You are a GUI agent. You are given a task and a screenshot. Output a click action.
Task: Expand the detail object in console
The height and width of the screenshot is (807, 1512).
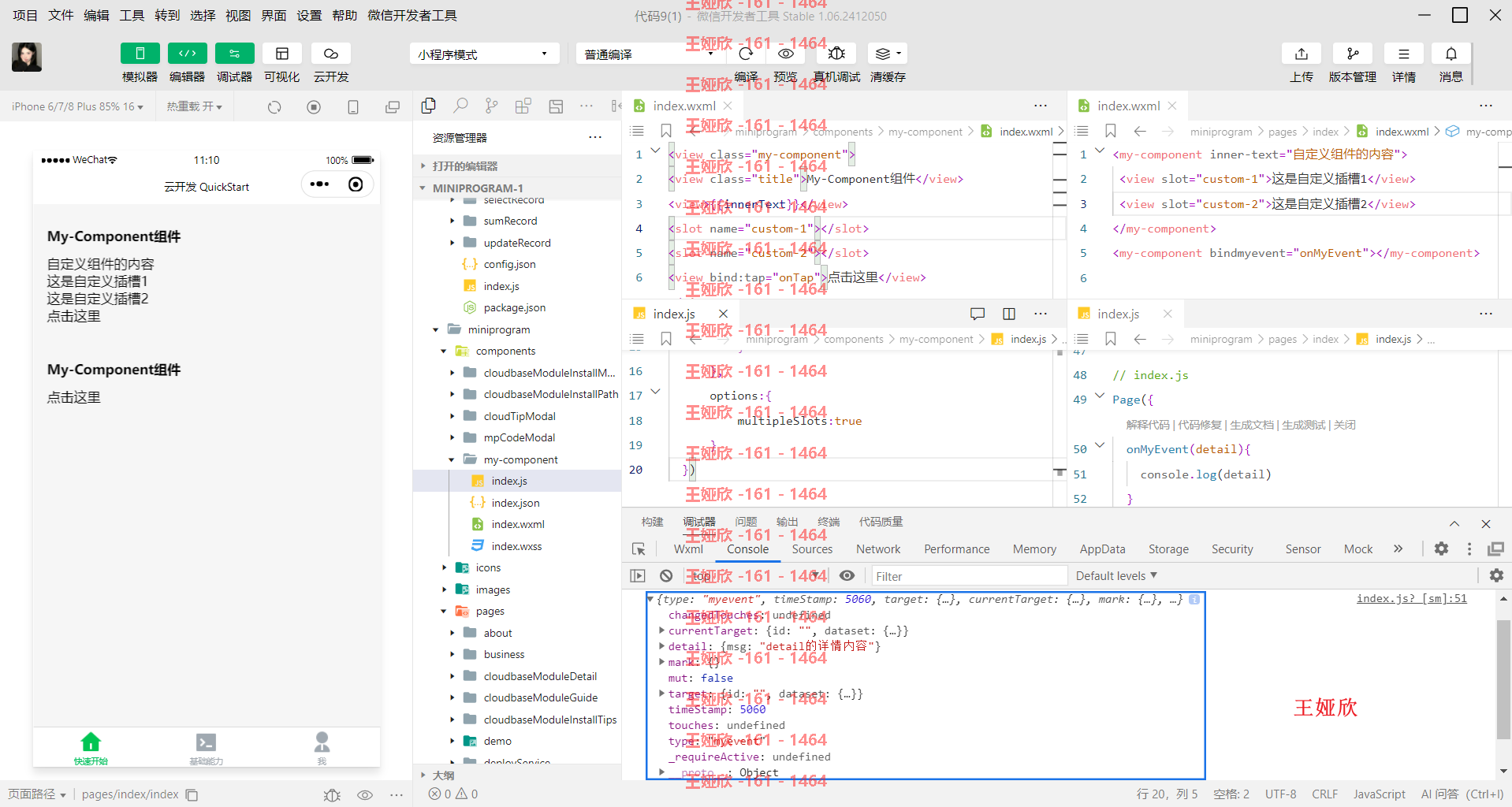tap(661, 646)
